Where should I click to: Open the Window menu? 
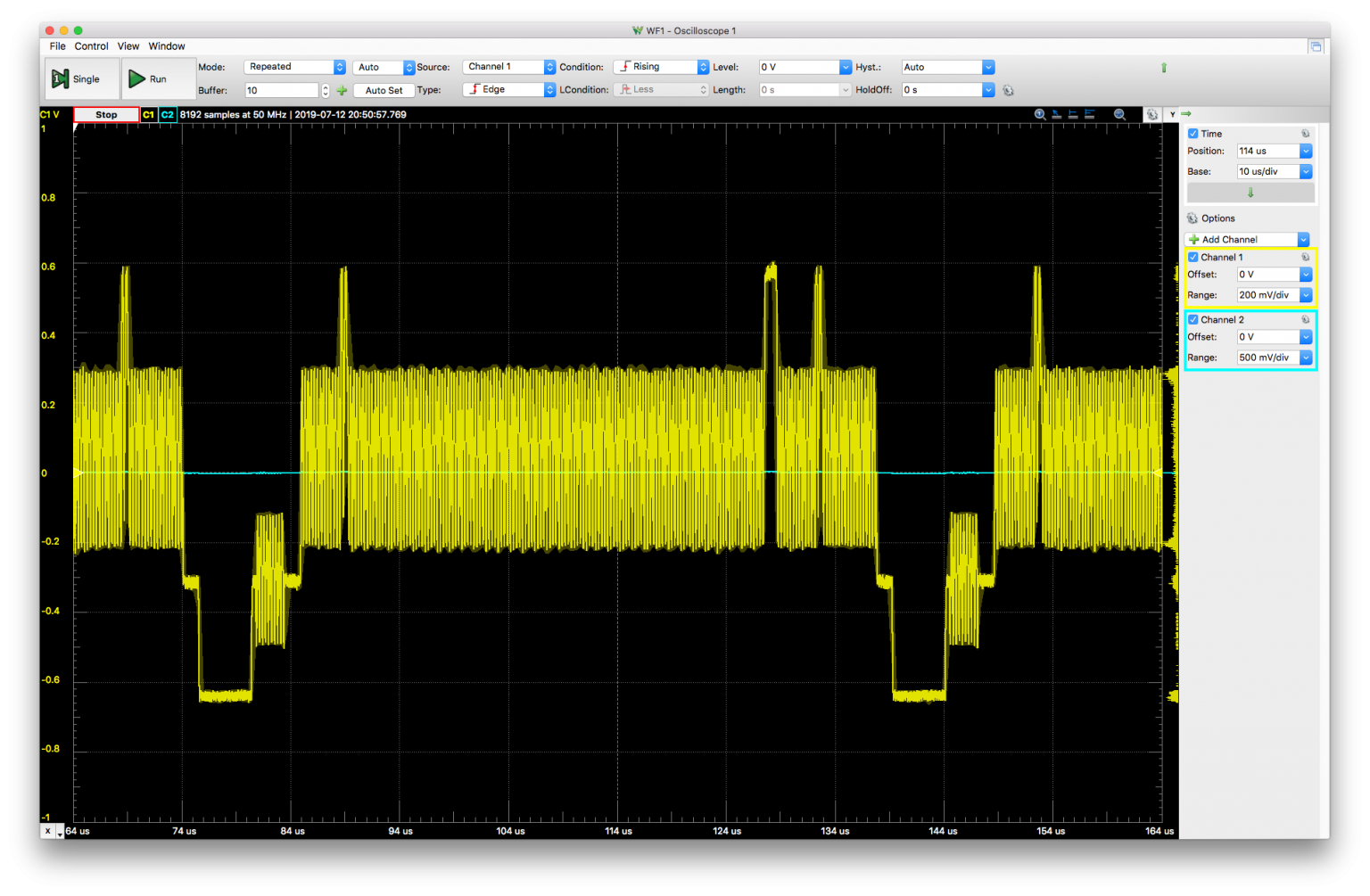[x=167, y=46]
